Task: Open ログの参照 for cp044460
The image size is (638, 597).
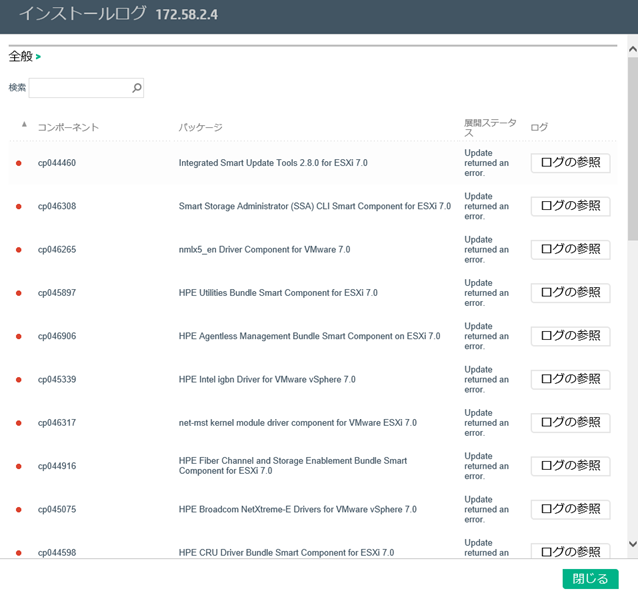Action: 570,163
